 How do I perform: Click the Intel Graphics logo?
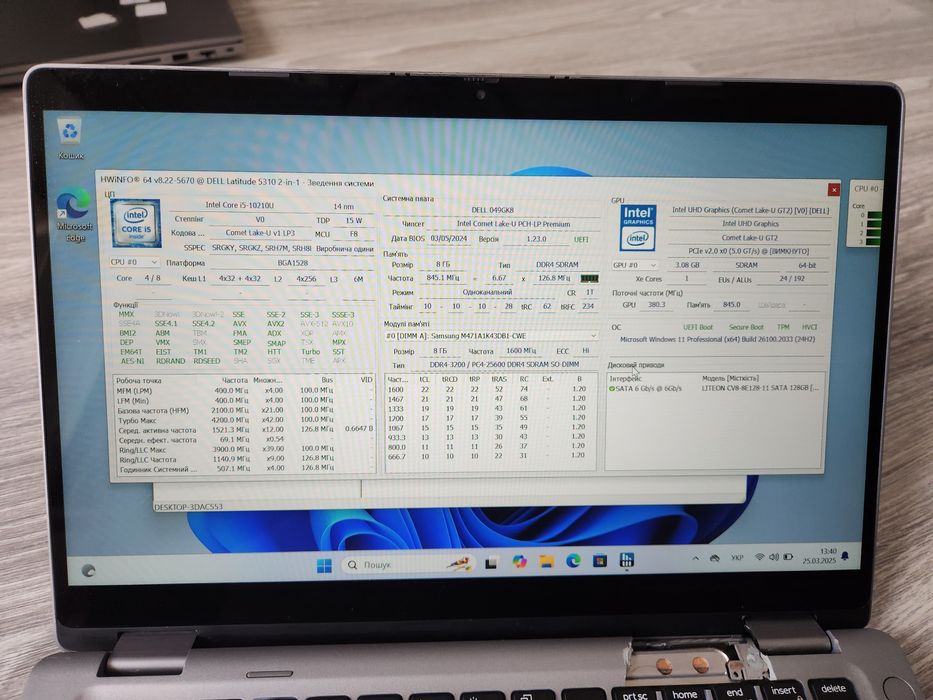(638, 228)
